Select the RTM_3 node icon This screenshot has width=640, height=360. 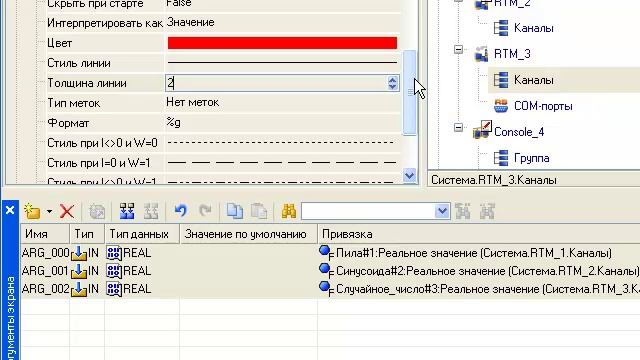click(482, 54)
